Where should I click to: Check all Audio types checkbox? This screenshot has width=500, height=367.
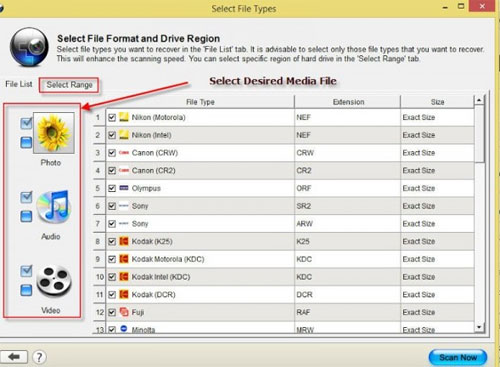tap(26, 197)
